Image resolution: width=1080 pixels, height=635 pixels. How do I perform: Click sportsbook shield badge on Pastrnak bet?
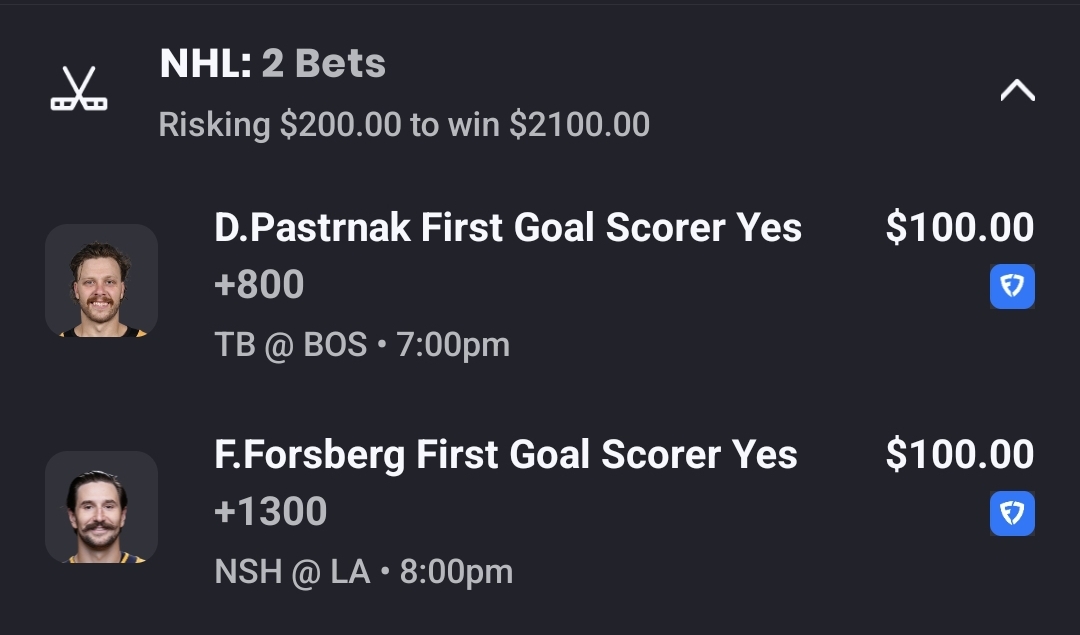pyautogui.click(x=1012, y=287)
